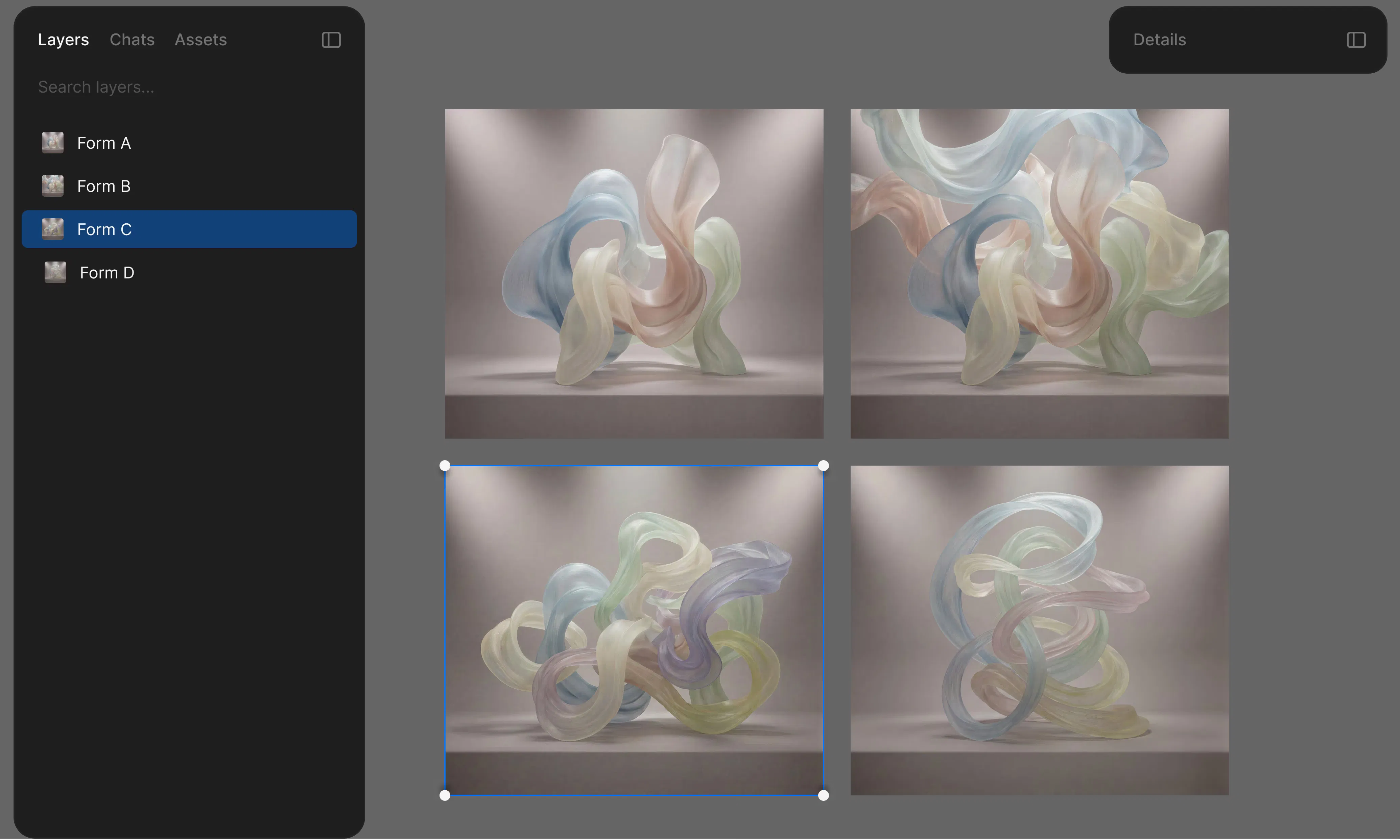
Task: Select the top-left sculpture image on canvas
Action: (x=634, y=273)
